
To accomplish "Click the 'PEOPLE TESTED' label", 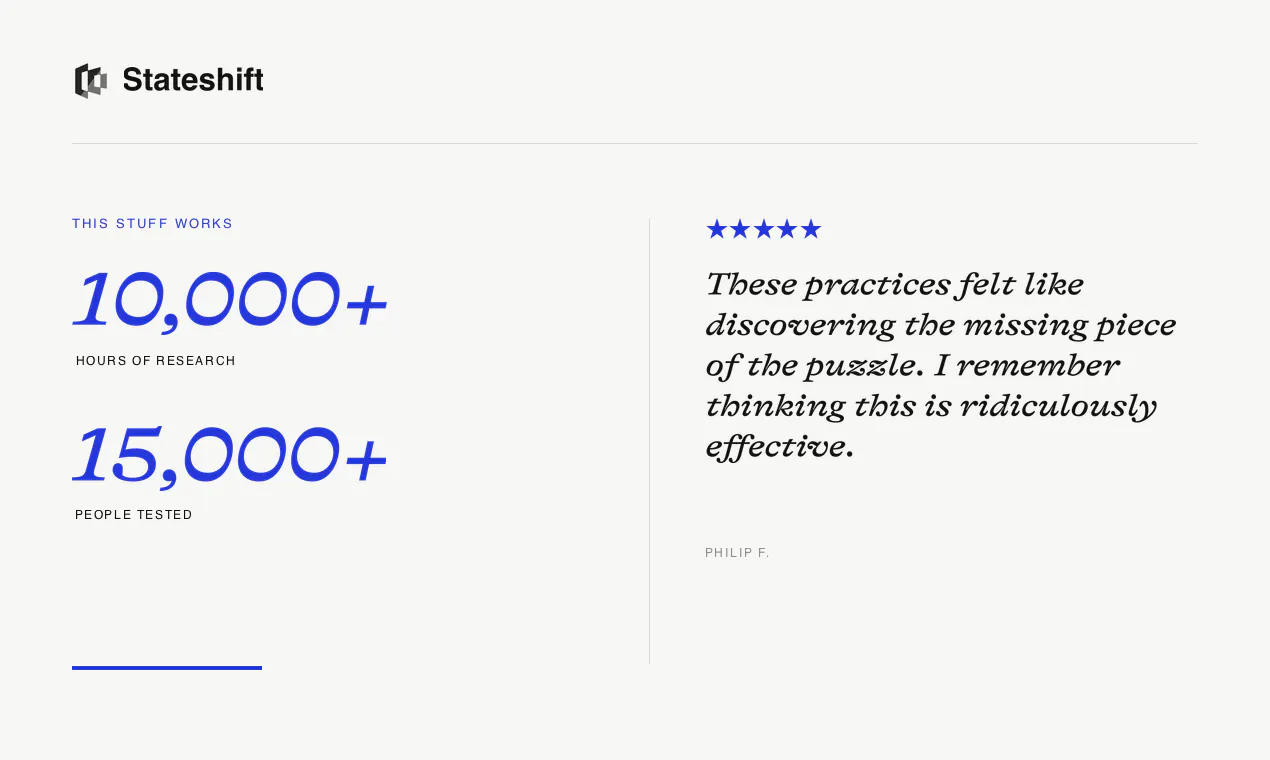I will click(134, 515).
